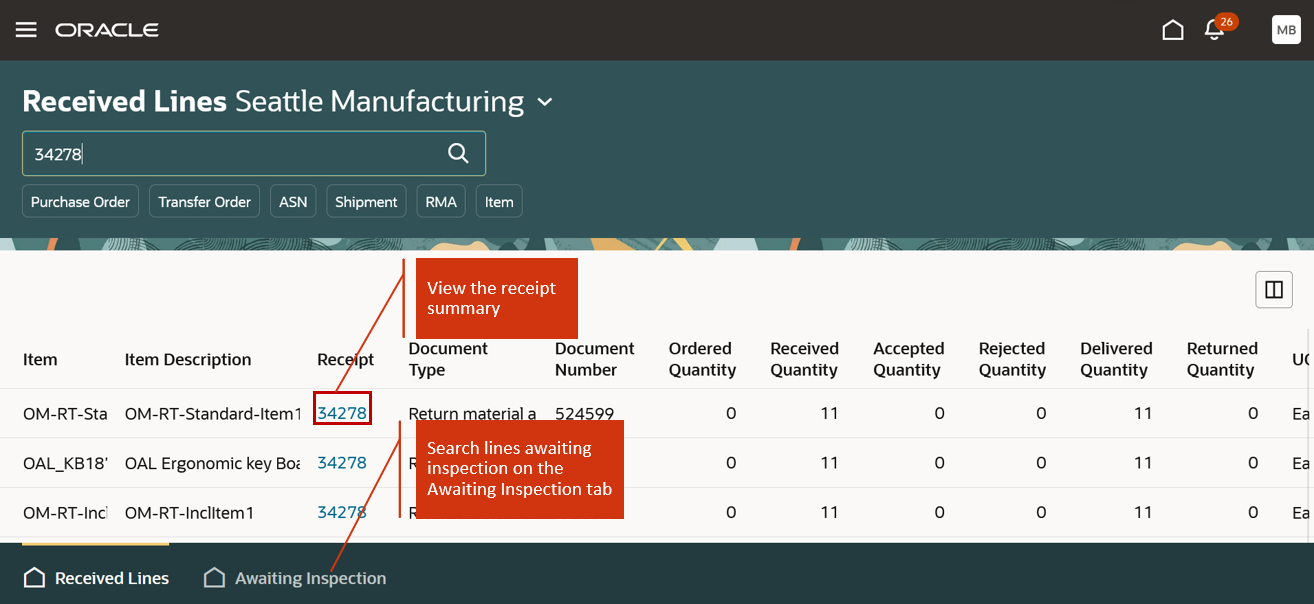Screen dimensions: 1314x604
Task: Open receipt 34278 link in first row
Action: [x=342, y=413]
